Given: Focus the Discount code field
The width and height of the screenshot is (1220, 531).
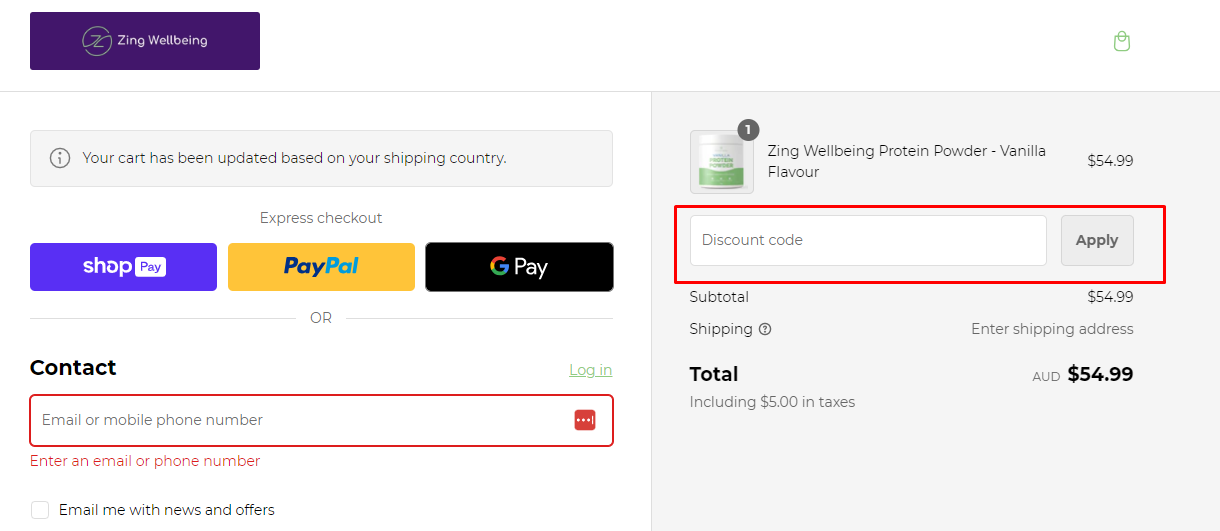Looking at the screenshot, I should click(x=868, y=240).
